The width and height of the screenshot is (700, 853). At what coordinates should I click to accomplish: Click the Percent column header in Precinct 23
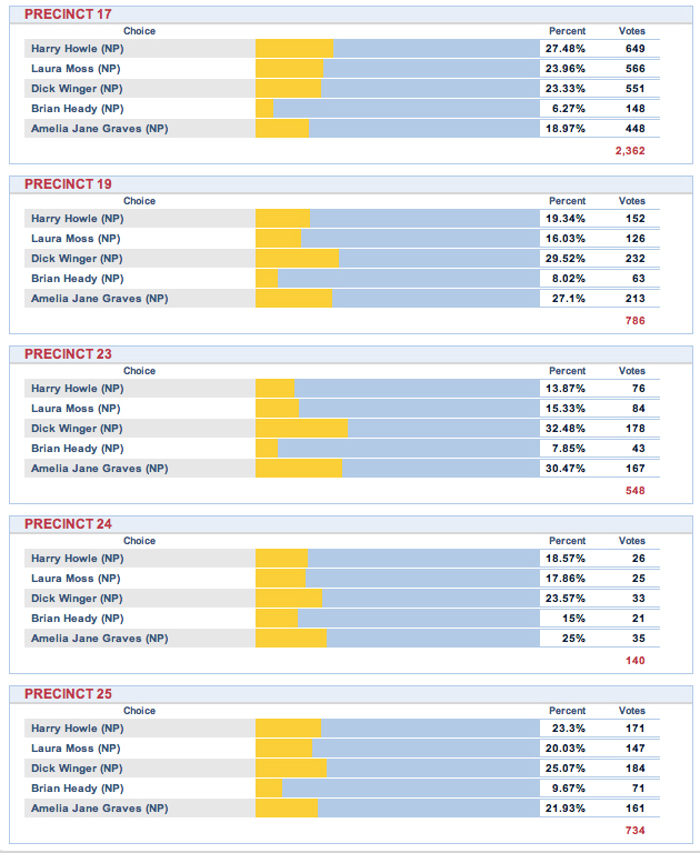coord(567,371)
